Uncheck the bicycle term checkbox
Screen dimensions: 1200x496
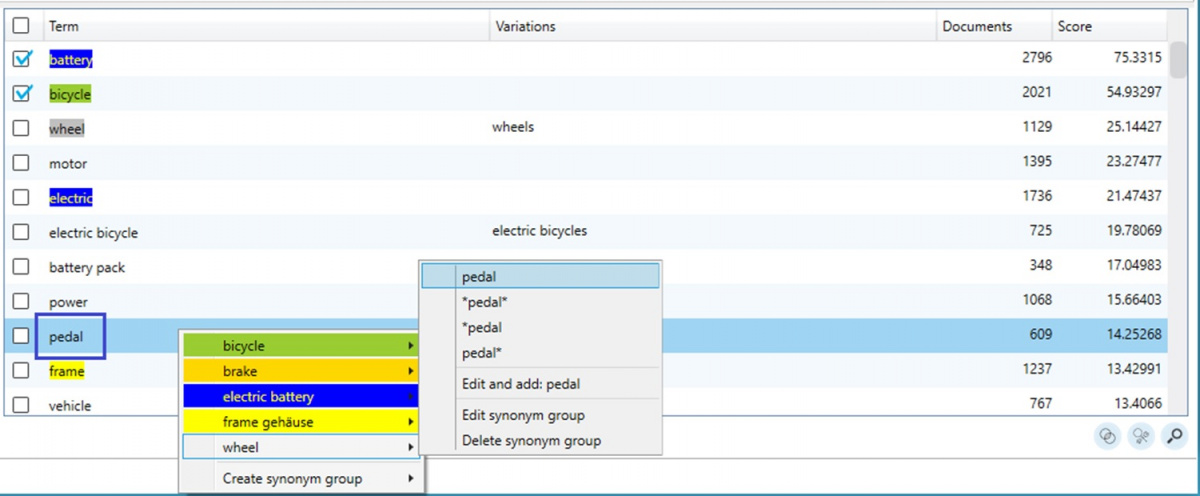pyautogui.click(x=21, y=94)
